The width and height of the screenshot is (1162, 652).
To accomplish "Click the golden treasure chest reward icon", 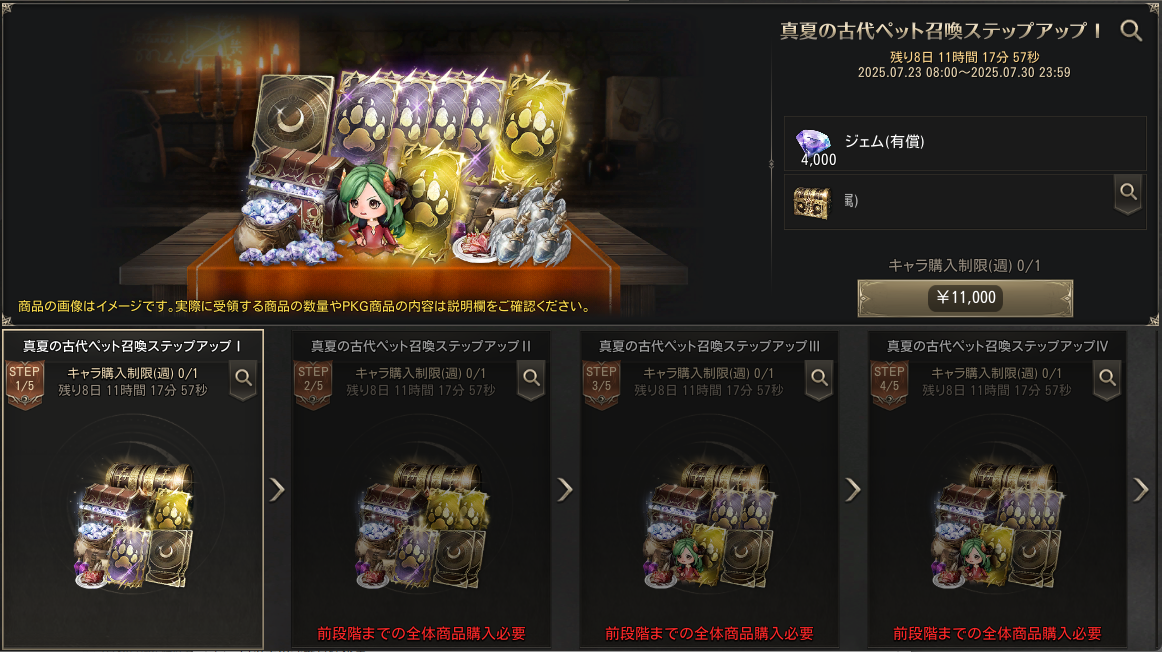I will (812, 202).
